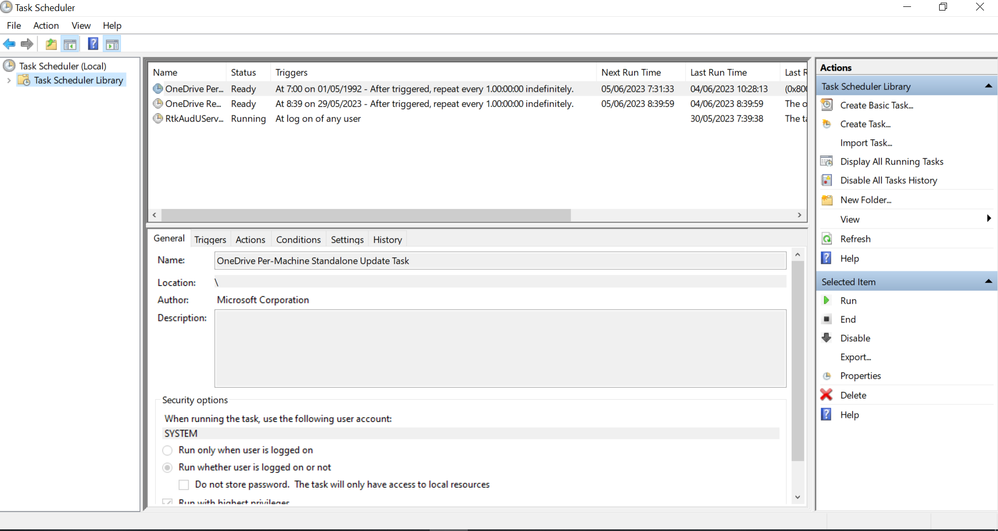Click details pane scroll up arrow
This screenshot has width=998, height=531.
798,254
